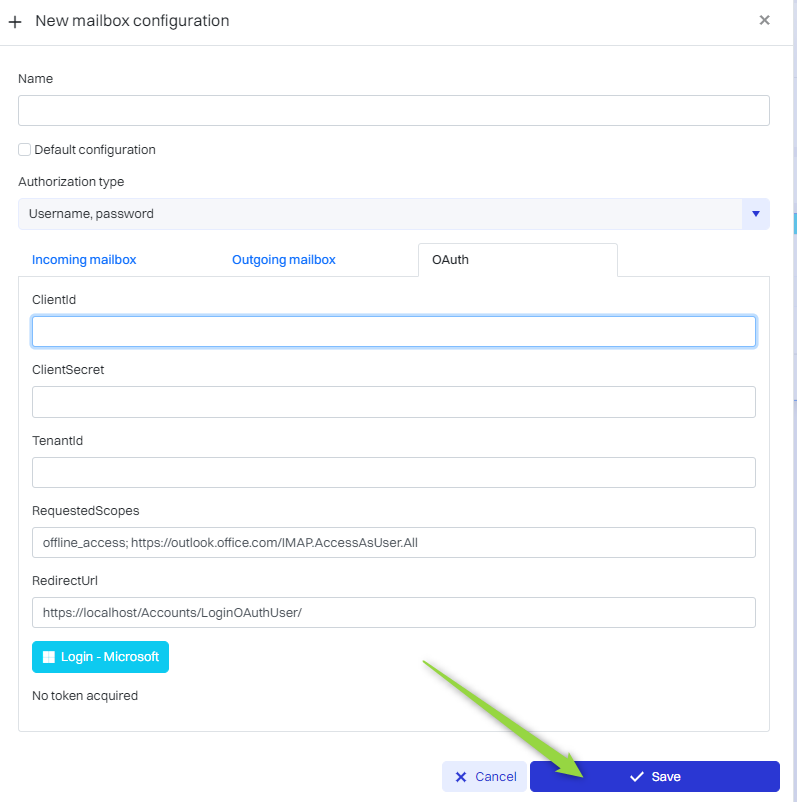Viewport: 797px width, 802px height.
Task: Select the TenantId text box
Action: click(x=394, y=472)
